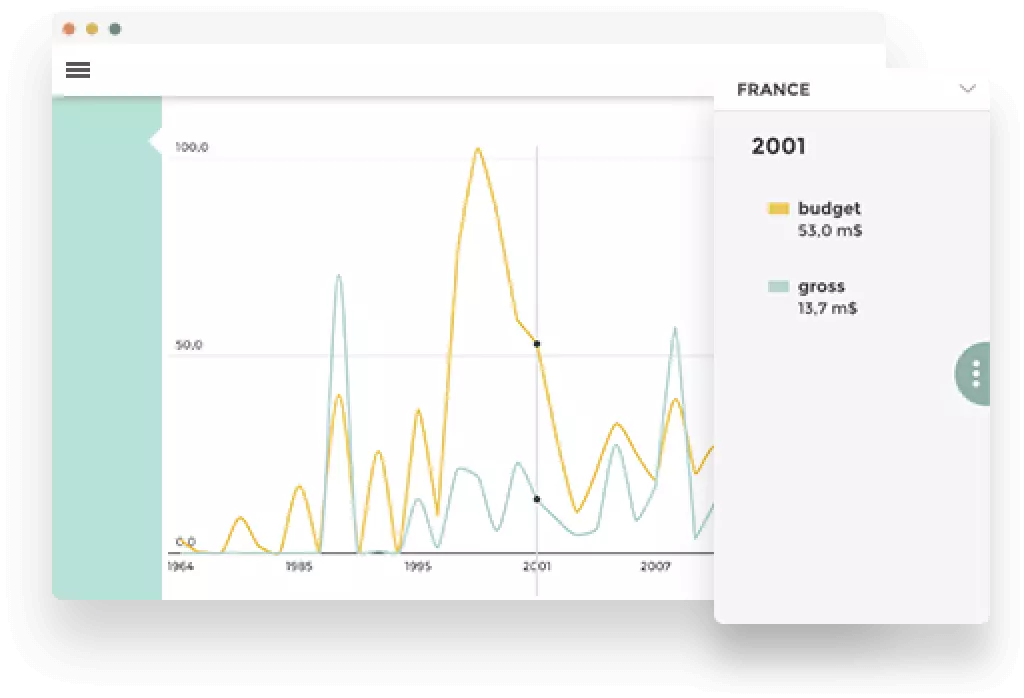
Task: Click the 0.0 y-axis label
Action: click(185, 541)
